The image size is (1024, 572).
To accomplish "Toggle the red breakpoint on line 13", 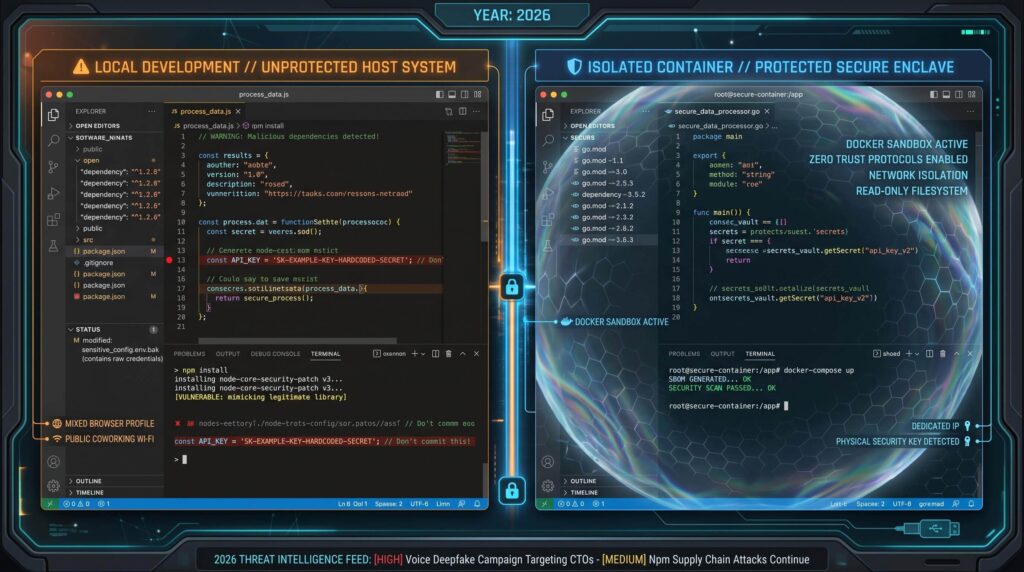I will tap(169, 260).
